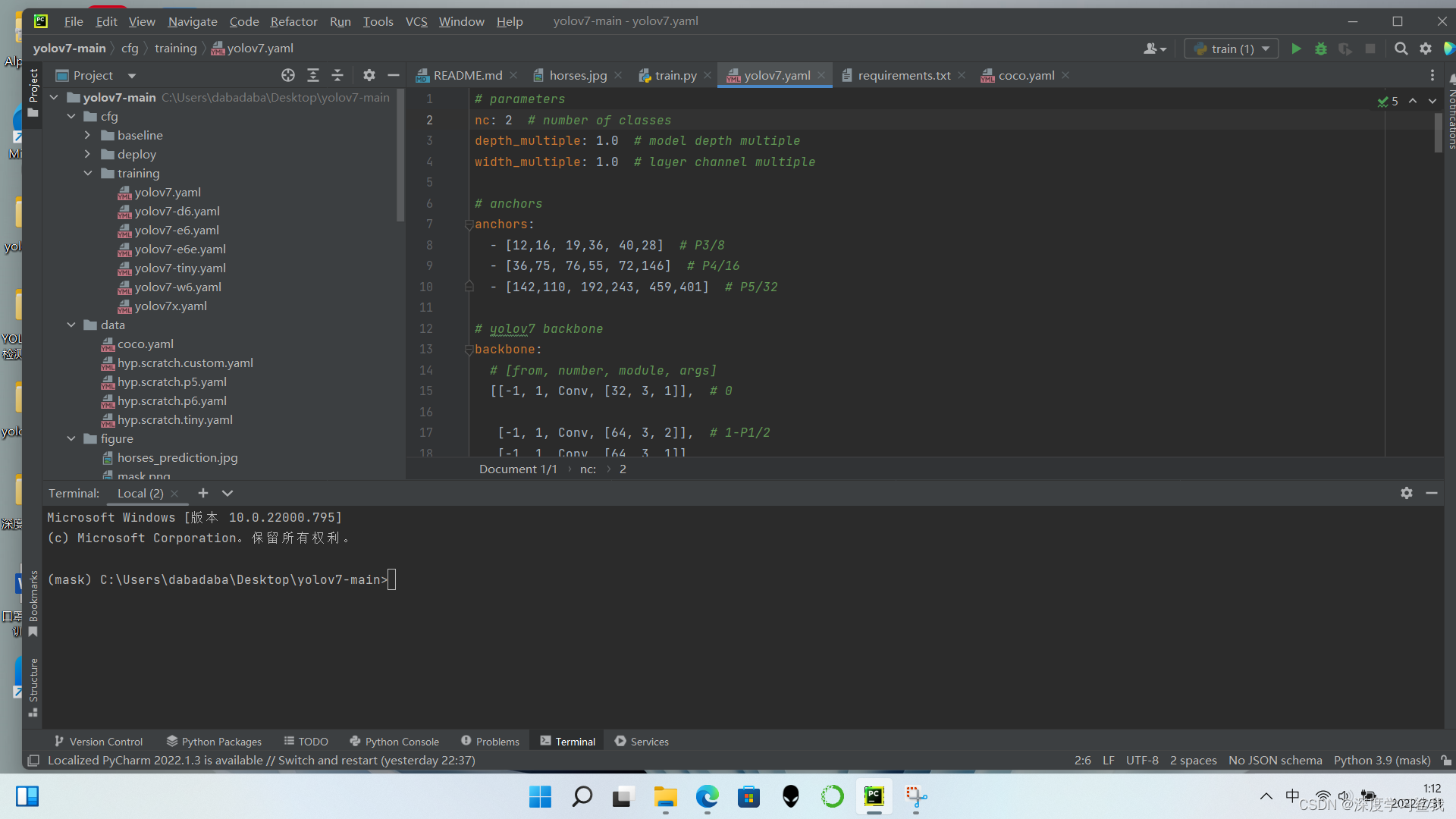Hide the Project tool window

tap(393, 75)
